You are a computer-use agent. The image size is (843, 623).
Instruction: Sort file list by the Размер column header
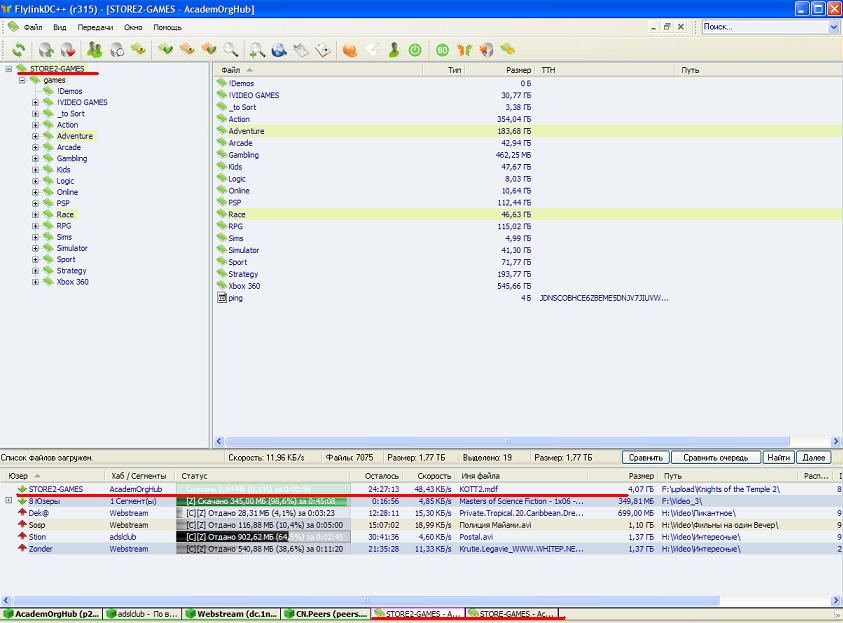click(498, 70)
